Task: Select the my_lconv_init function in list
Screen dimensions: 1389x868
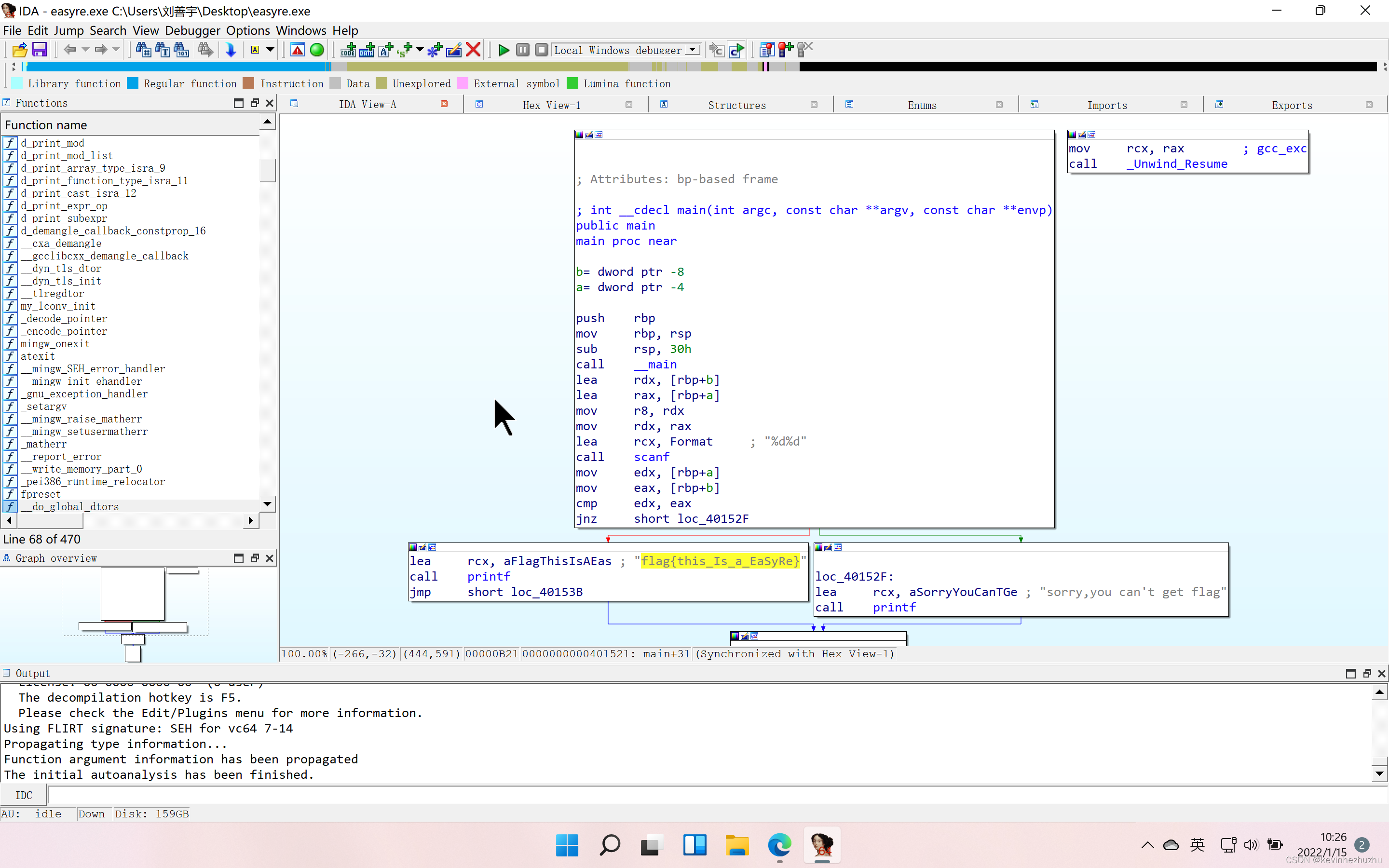Action: pos(58,306)
